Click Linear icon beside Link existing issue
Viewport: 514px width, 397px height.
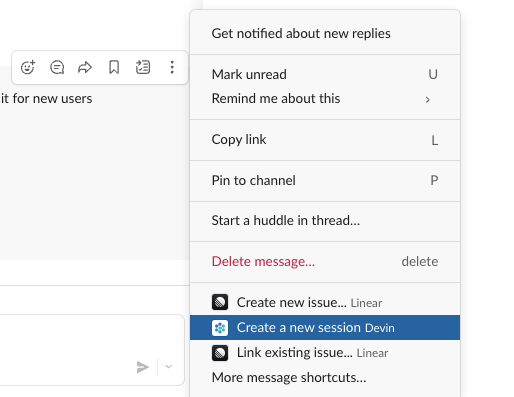[220, 353]
